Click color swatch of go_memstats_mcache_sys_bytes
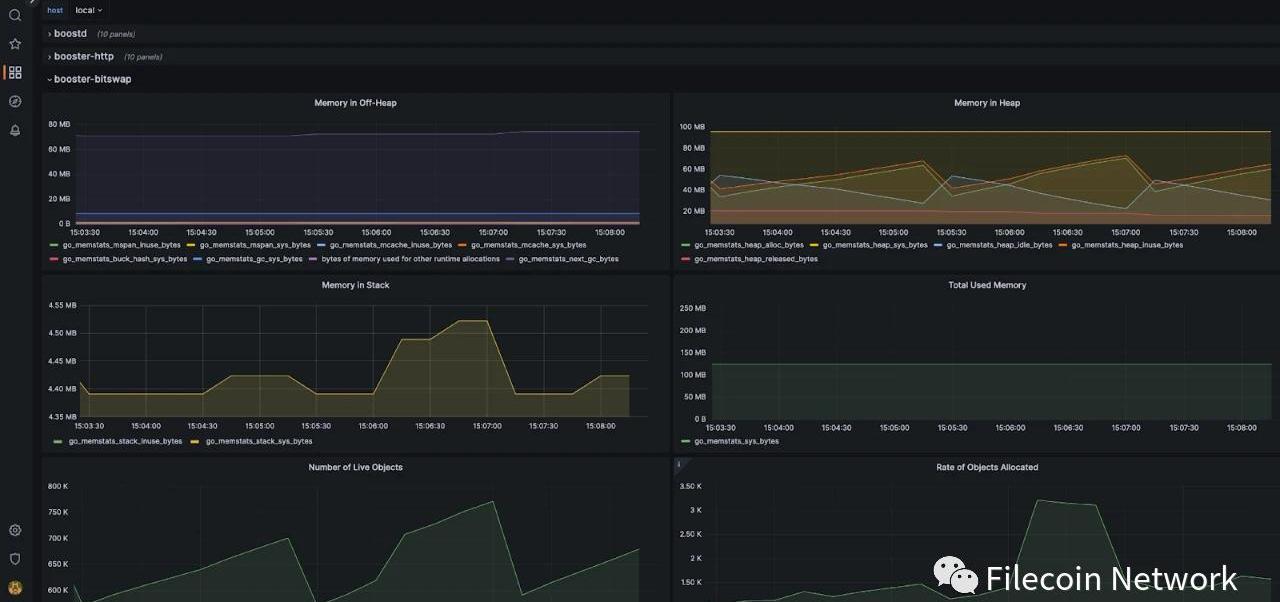This screenshot has width=1280, height=602. tap(463, 245)
